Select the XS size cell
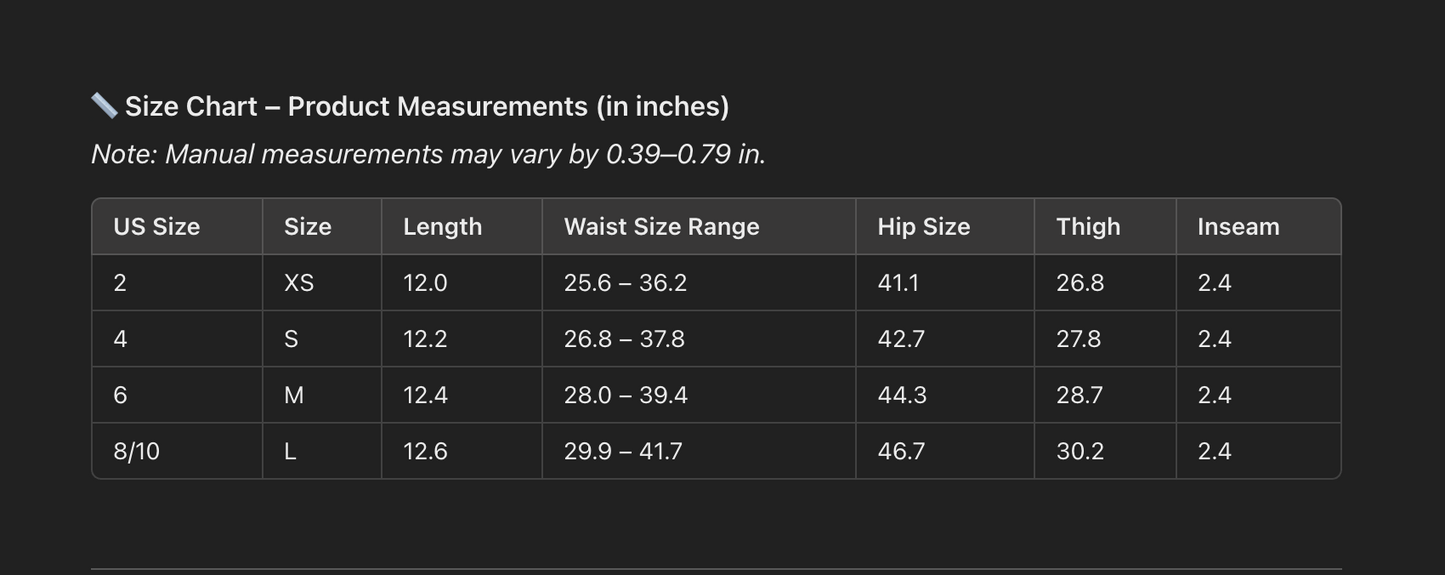 [x=299, y=283]
